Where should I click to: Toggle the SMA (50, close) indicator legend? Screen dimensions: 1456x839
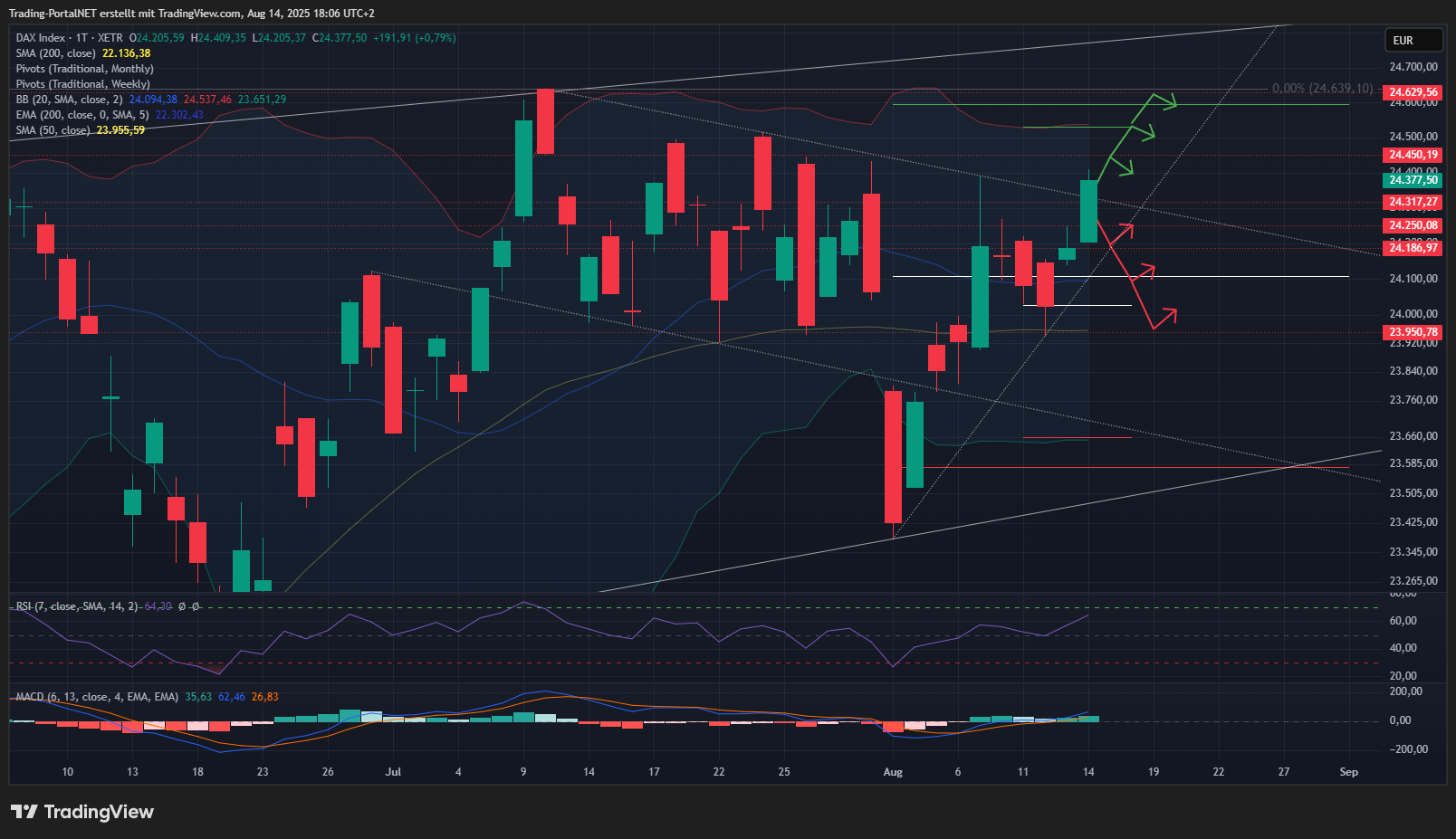tap(53, 130)
